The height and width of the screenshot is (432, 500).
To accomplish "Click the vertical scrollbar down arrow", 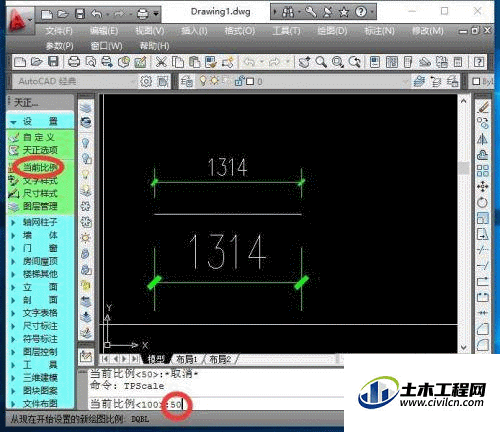I will 464,347.
